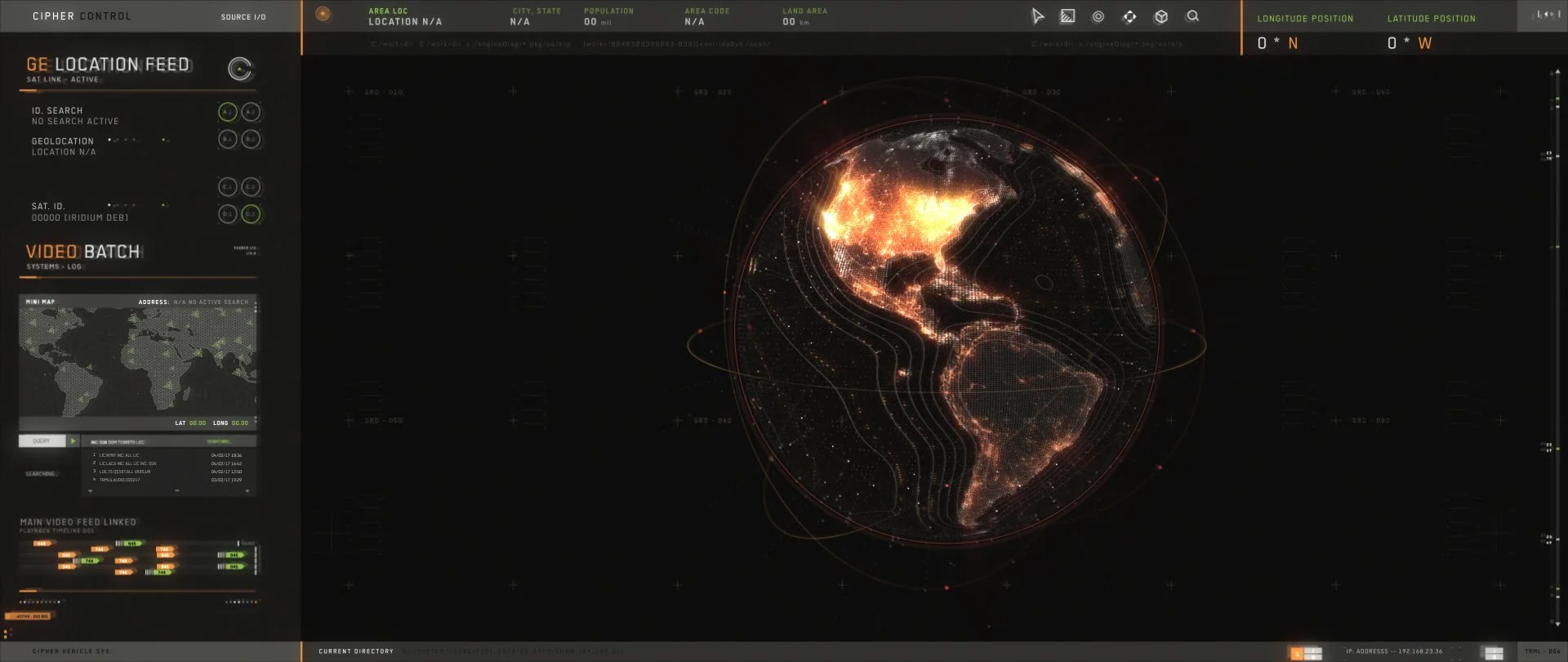
Task: Click the query list header row
Action: click(x=169, y=441)
